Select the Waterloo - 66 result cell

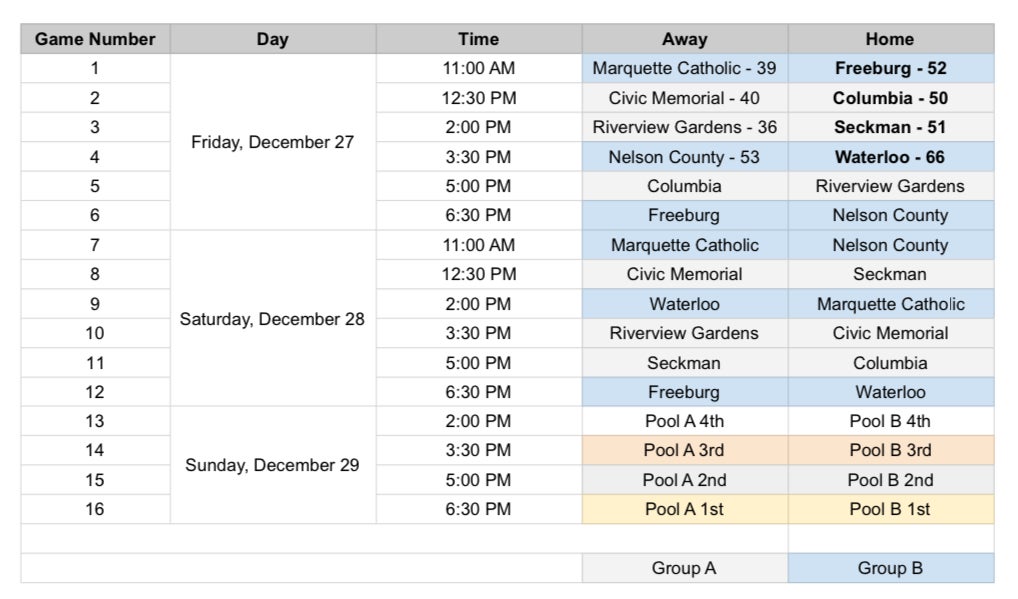(x=890, y=157)
